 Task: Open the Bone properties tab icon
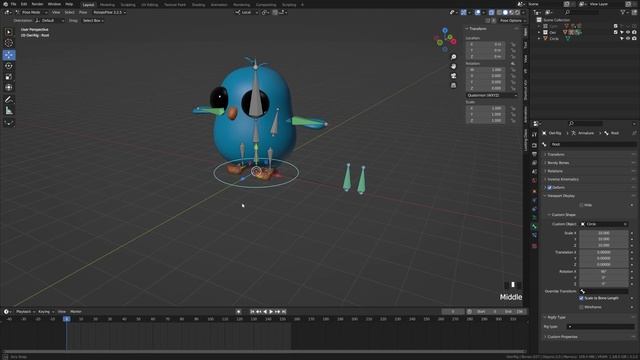(x=534, y=226)
